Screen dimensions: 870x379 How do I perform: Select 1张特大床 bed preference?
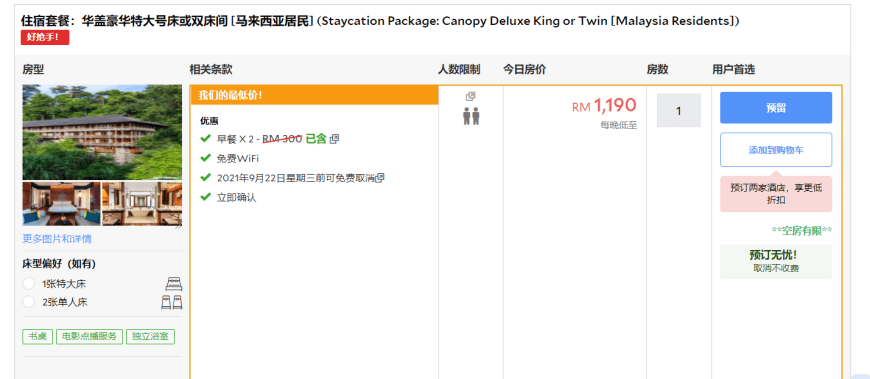coord(28,284)
